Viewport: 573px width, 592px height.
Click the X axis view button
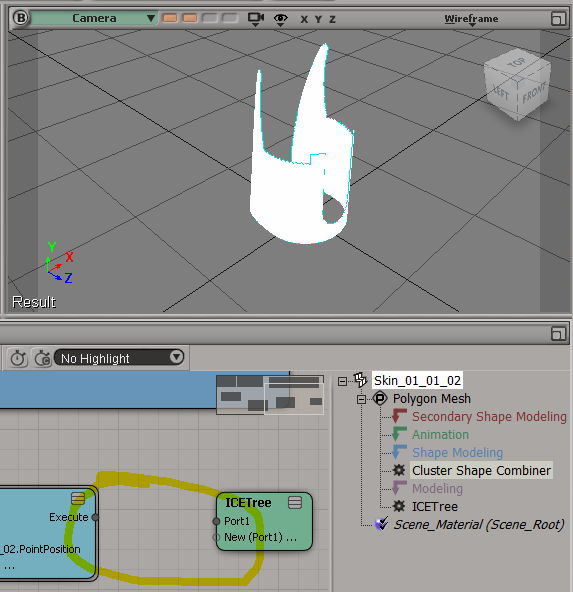[x=304, y=19]
